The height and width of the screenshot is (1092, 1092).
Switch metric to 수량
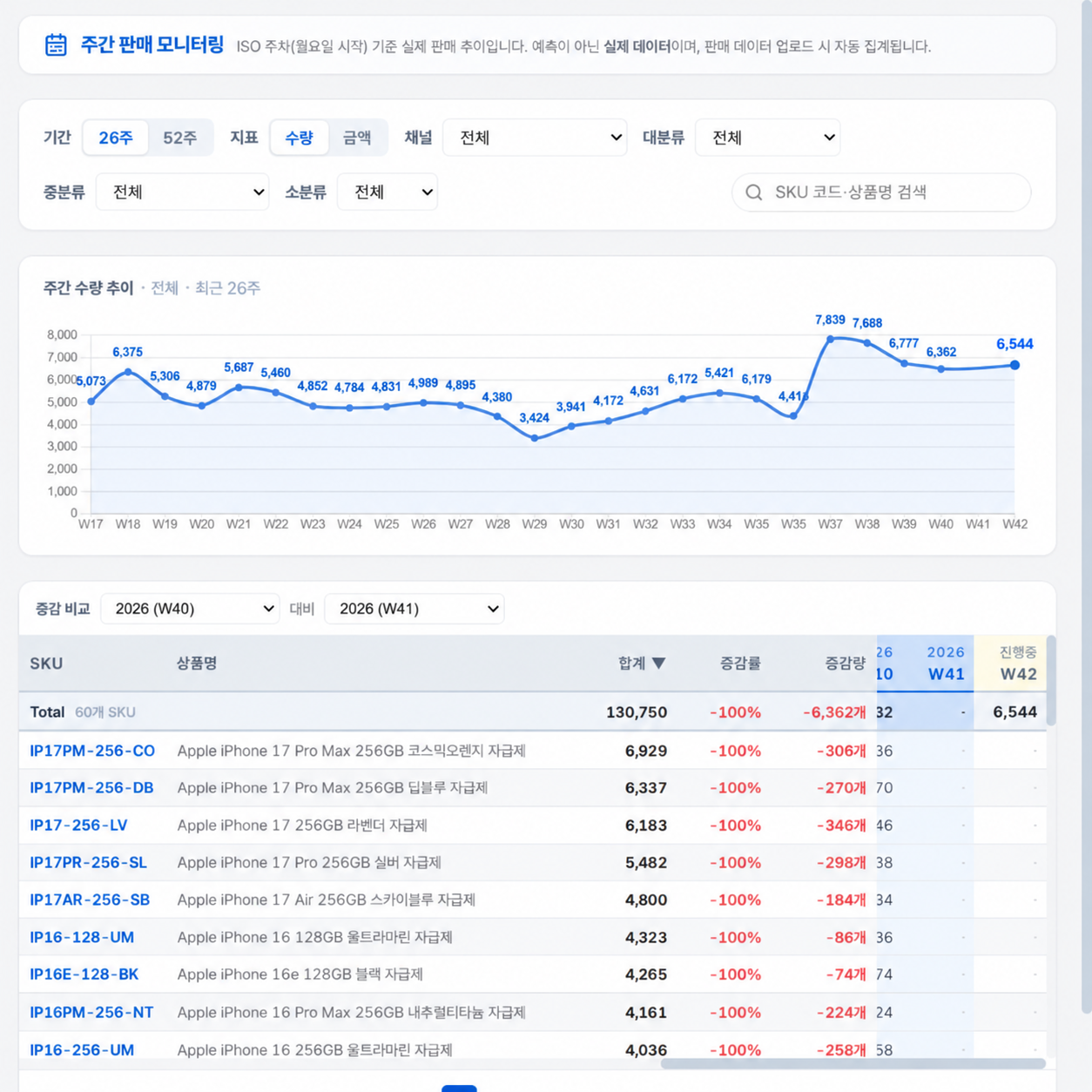click(x=299, y=138)
